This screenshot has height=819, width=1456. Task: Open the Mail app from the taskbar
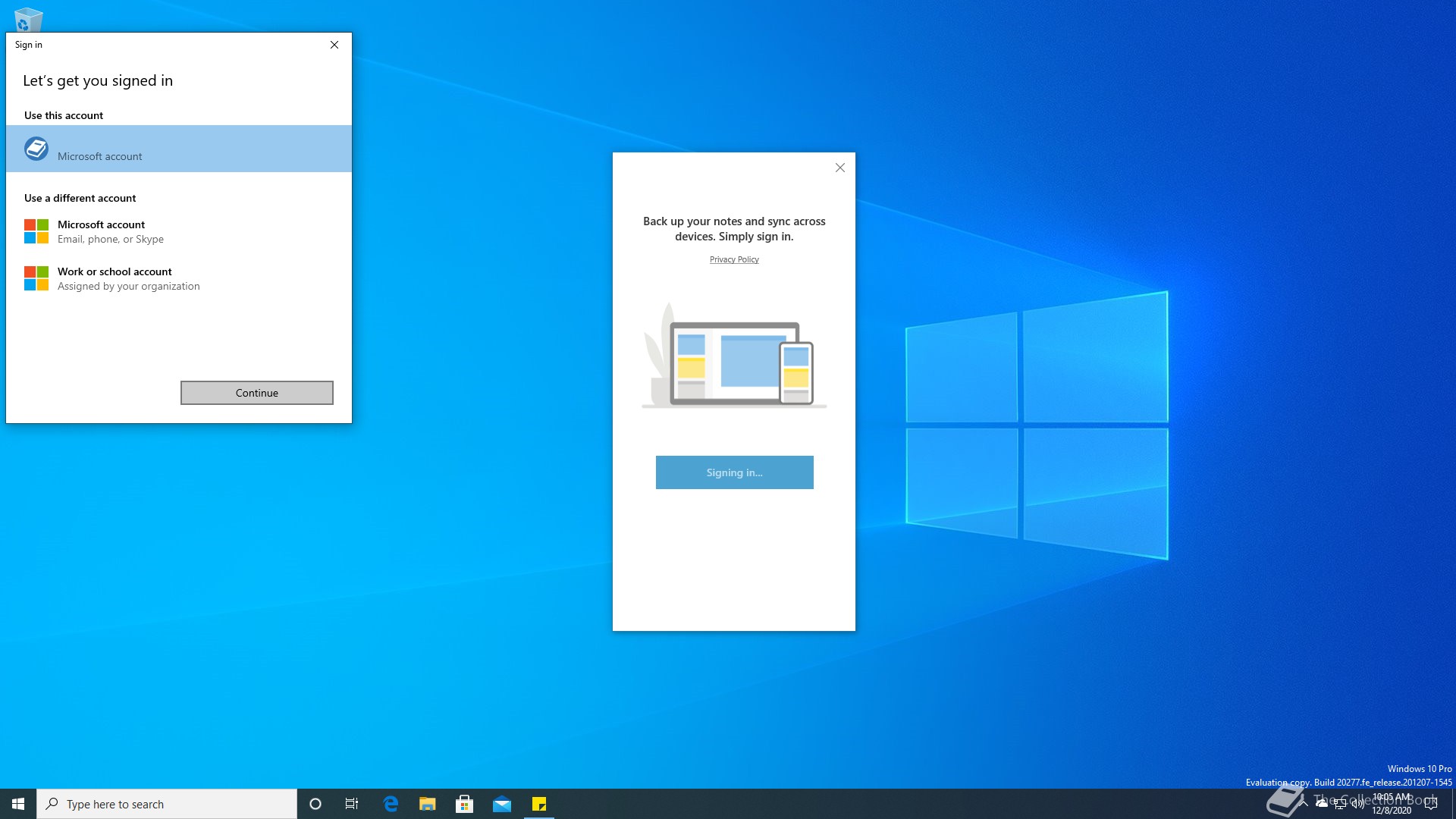pyautogui.click(x=502, y=804)
